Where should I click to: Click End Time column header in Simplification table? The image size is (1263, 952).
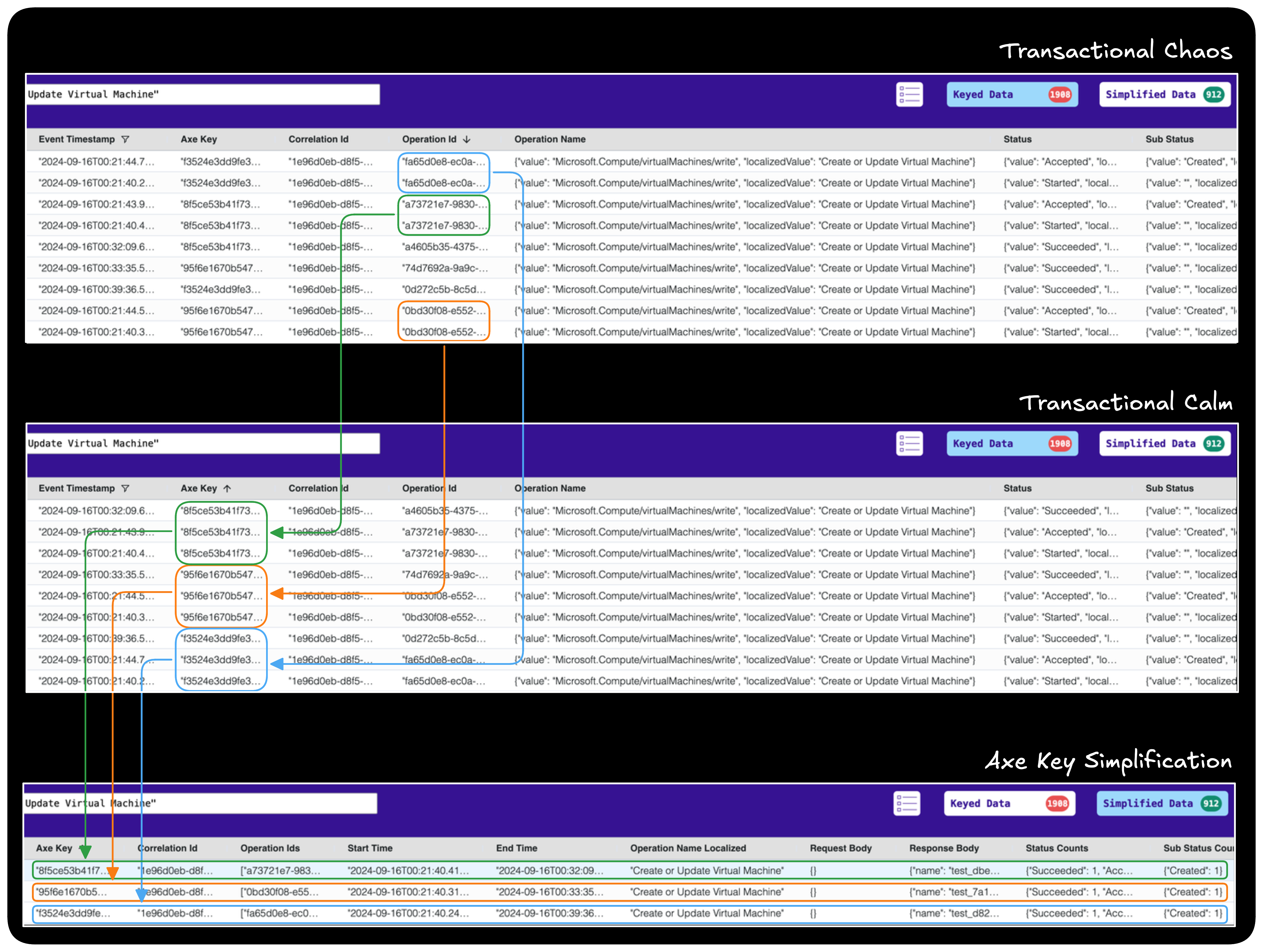point(517,848)
